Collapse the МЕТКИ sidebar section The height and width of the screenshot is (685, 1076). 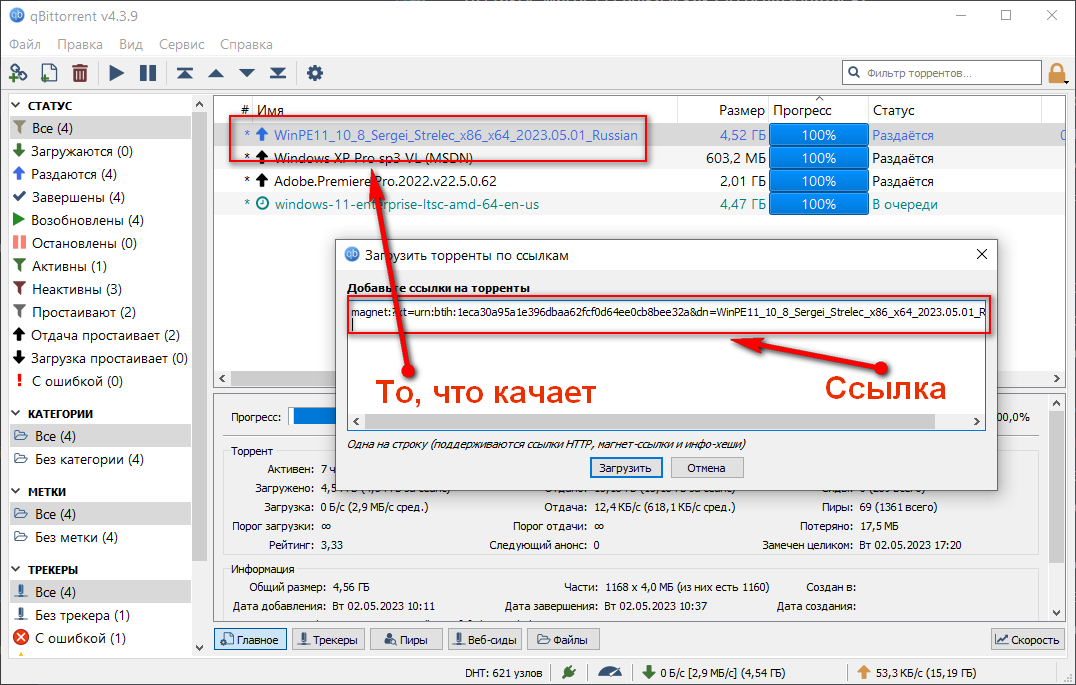pyautogui.click(x=16, y=491)
